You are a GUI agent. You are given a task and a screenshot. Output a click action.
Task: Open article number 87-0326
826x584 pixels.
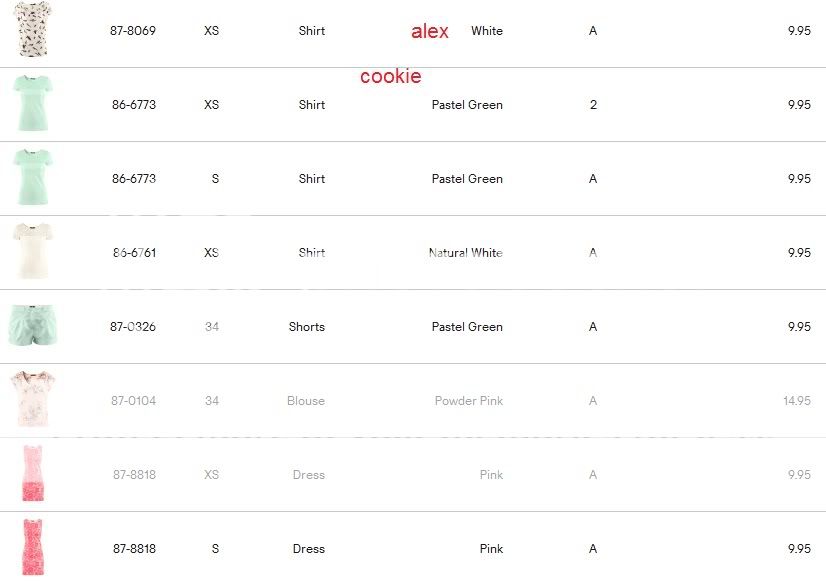pos(133,327)
